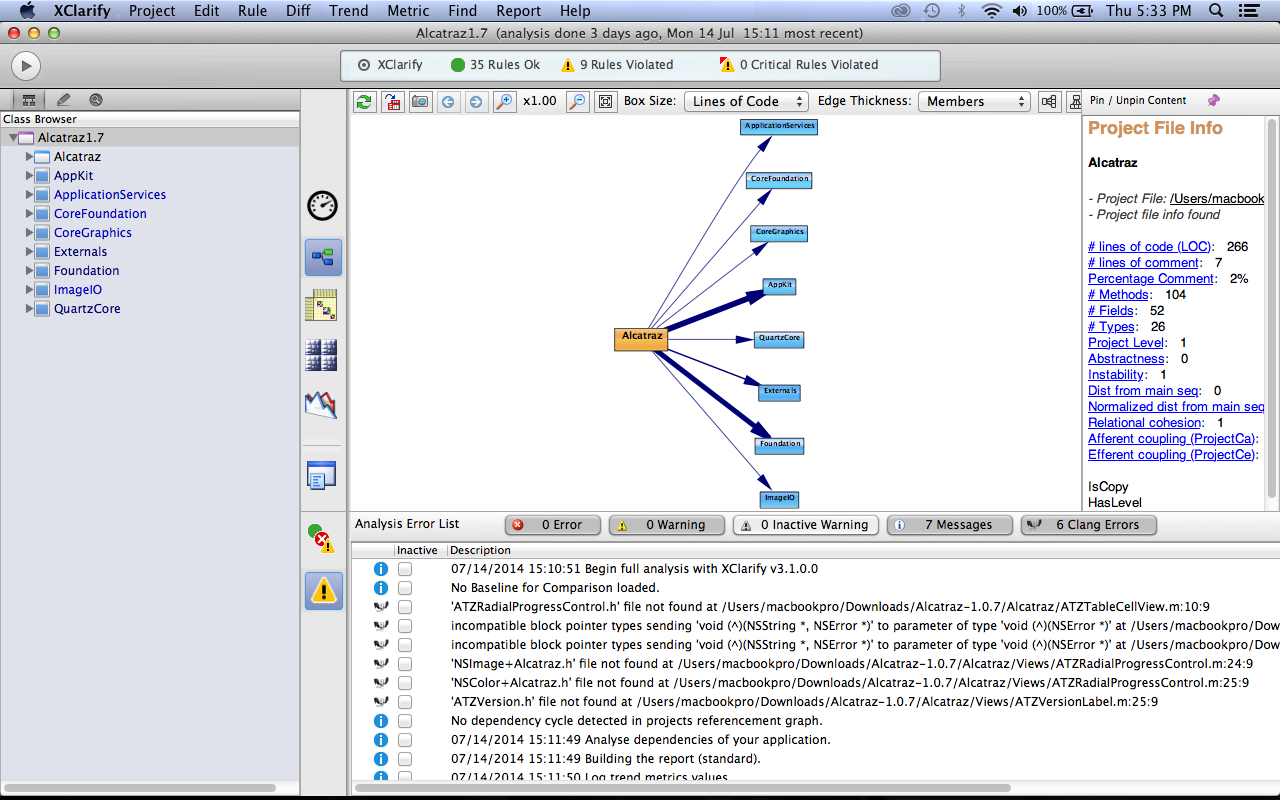Take a graph snapshot with camera icon
Image resolution: width=1280 pixels, height=800 pixels.
tap(421, 101)
